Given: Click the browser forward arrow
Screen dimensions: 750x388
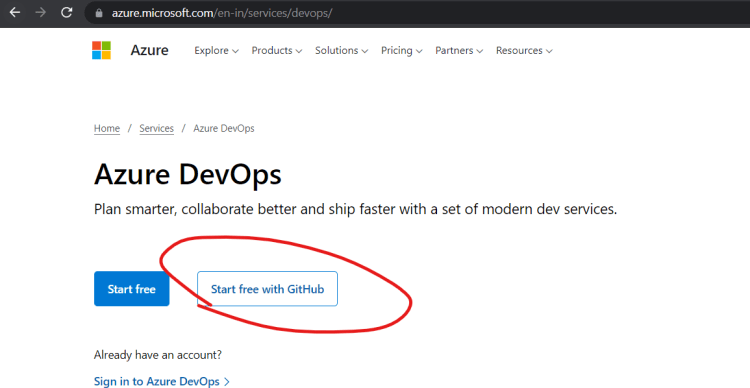Looking at the screenshot, I should click(41, 12).
